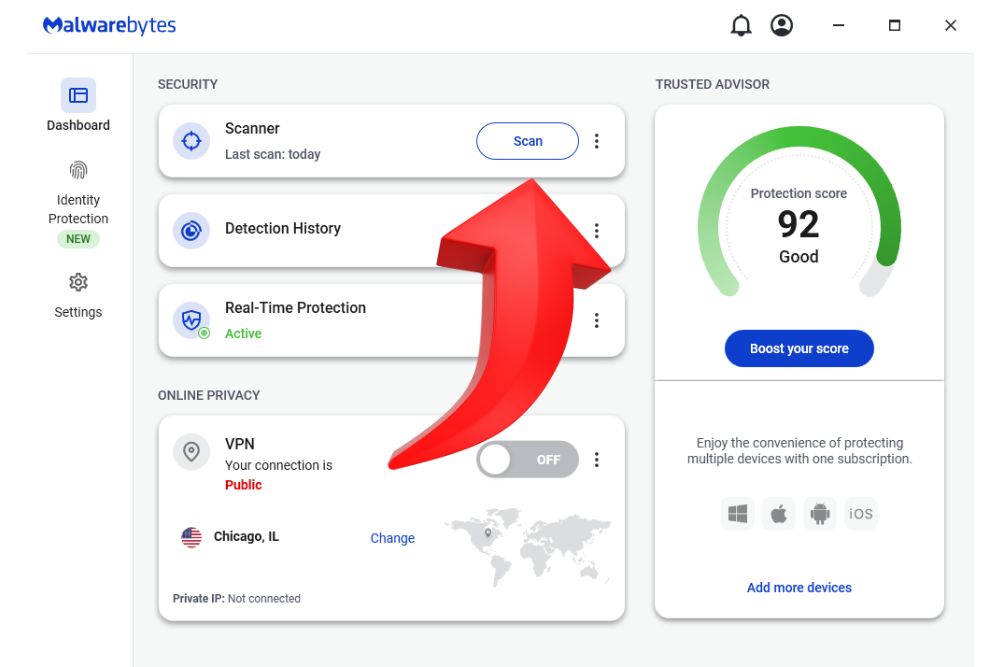
Task: Click the Boost your score button
Action: pyautogui.click(x=799, y=349)
